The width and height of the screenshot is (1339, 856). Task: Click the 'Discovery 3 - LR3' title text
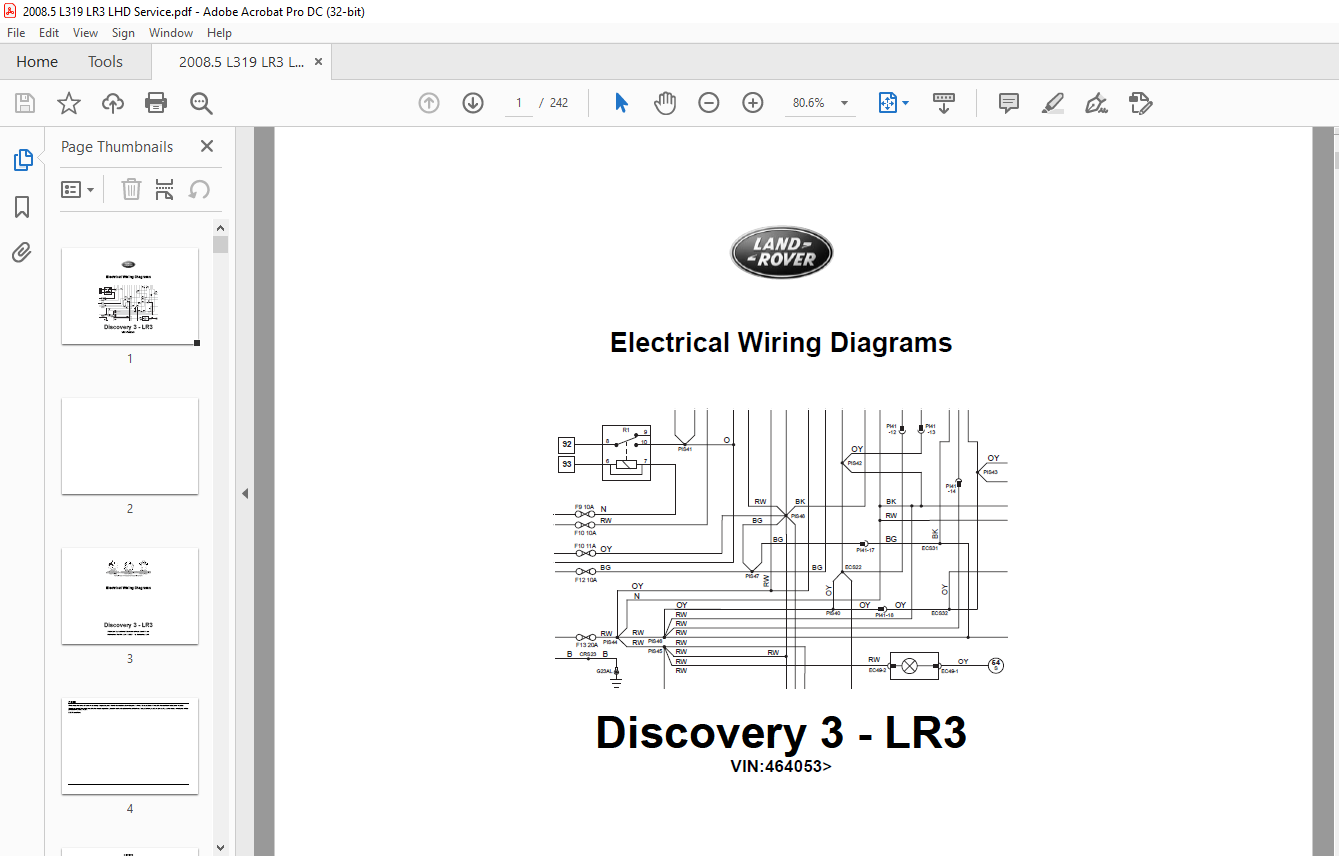781,732
